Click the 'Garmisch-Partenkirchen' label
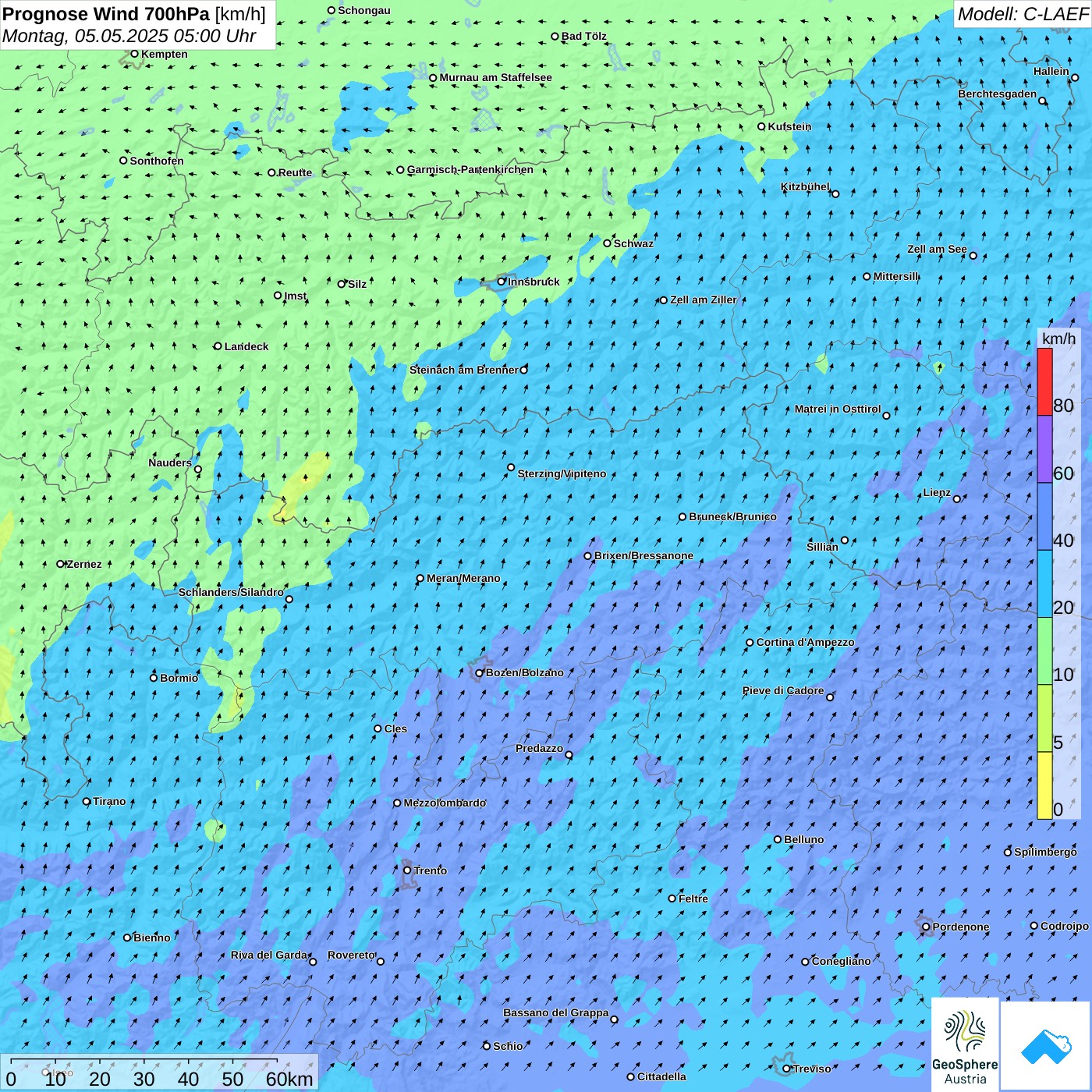The height and width of the screenshot is (1092, 1092). (470, 169)
